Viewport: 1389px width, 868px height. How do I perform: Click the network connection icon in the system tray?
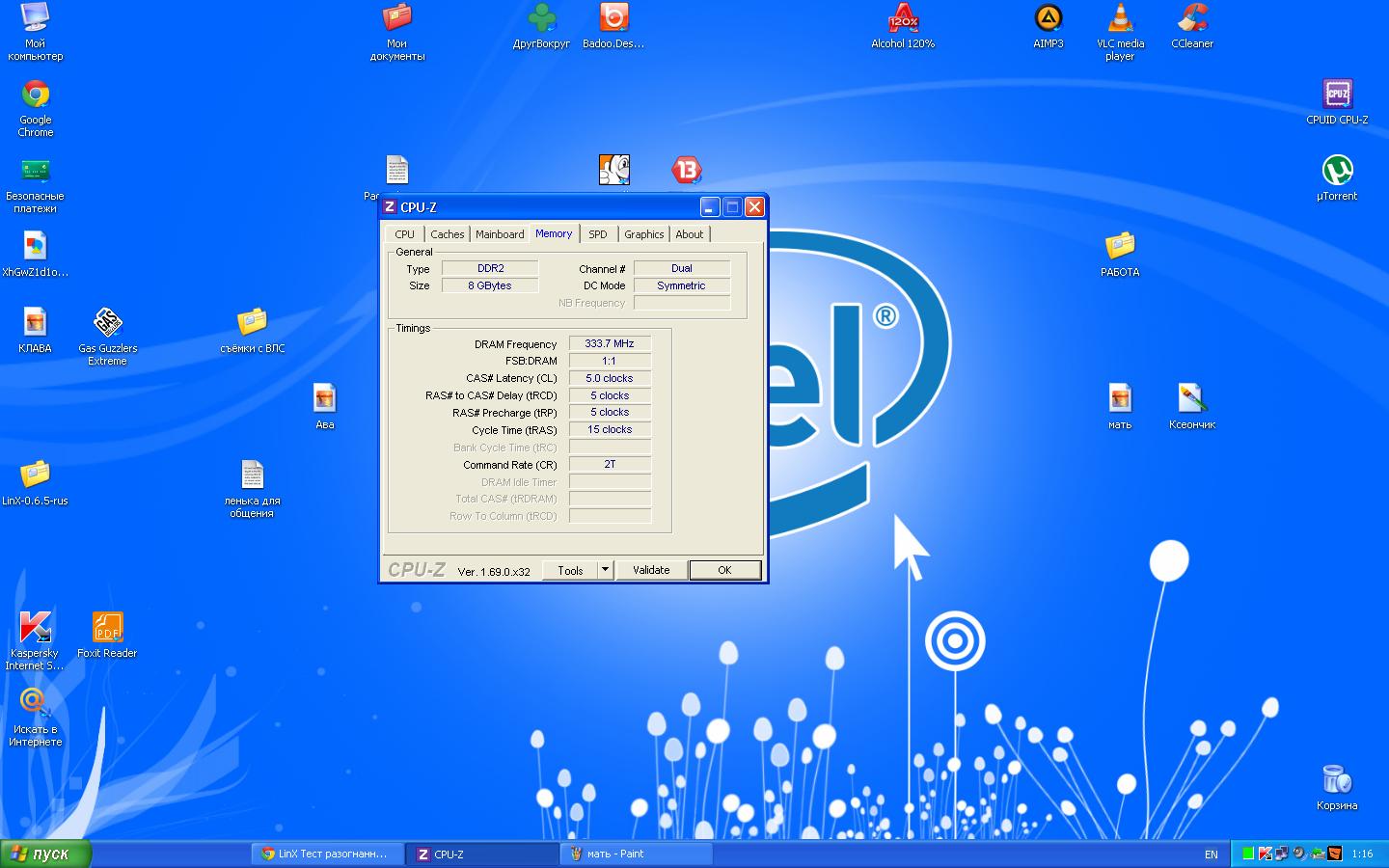click(x=1282, y=854)
